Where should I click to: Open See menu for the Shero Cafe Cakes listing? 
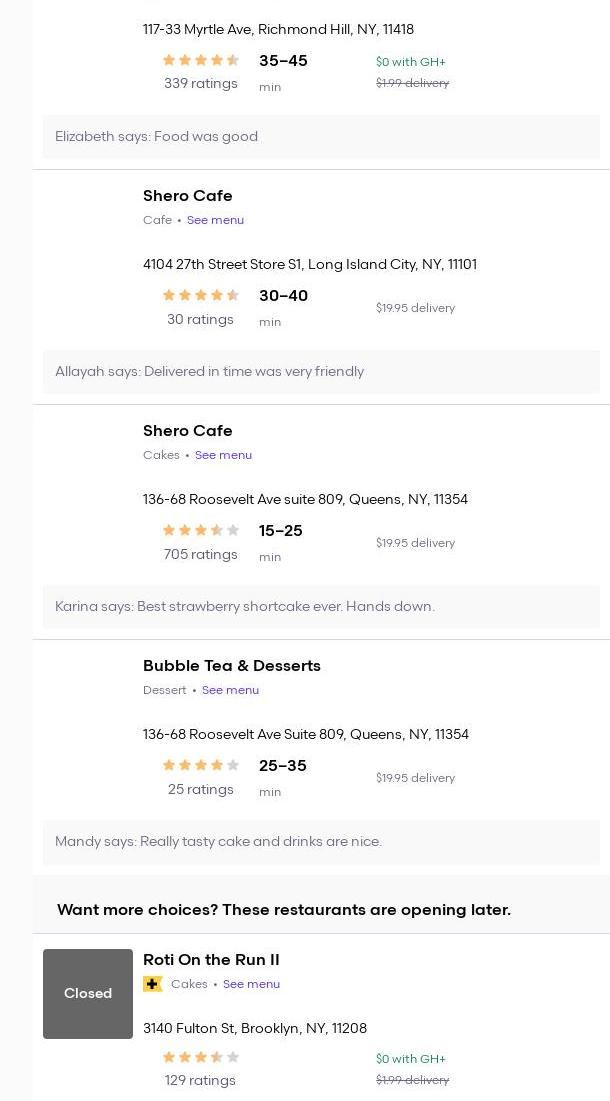click(223, 455)
